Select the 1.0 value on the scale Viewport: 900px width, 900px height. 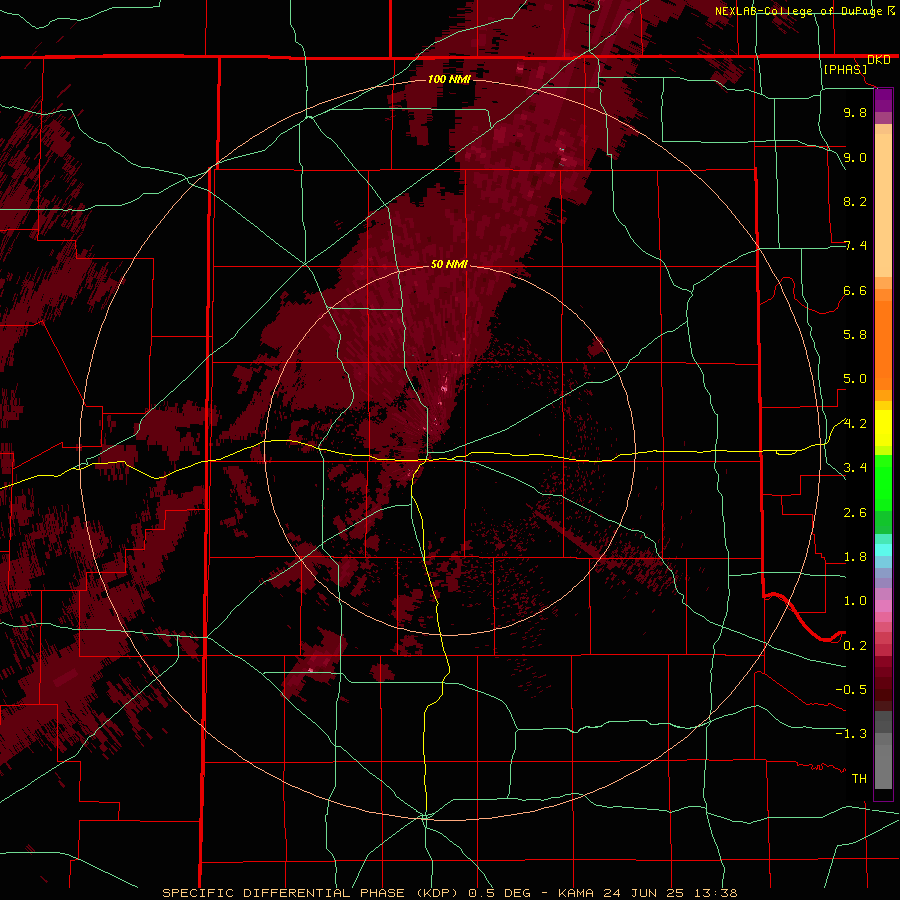tap(855, 601)
